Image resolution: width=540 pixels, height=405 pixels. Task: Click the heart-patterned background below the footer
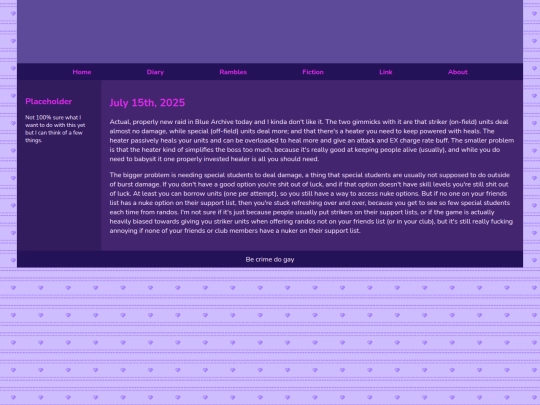point(270,336)
